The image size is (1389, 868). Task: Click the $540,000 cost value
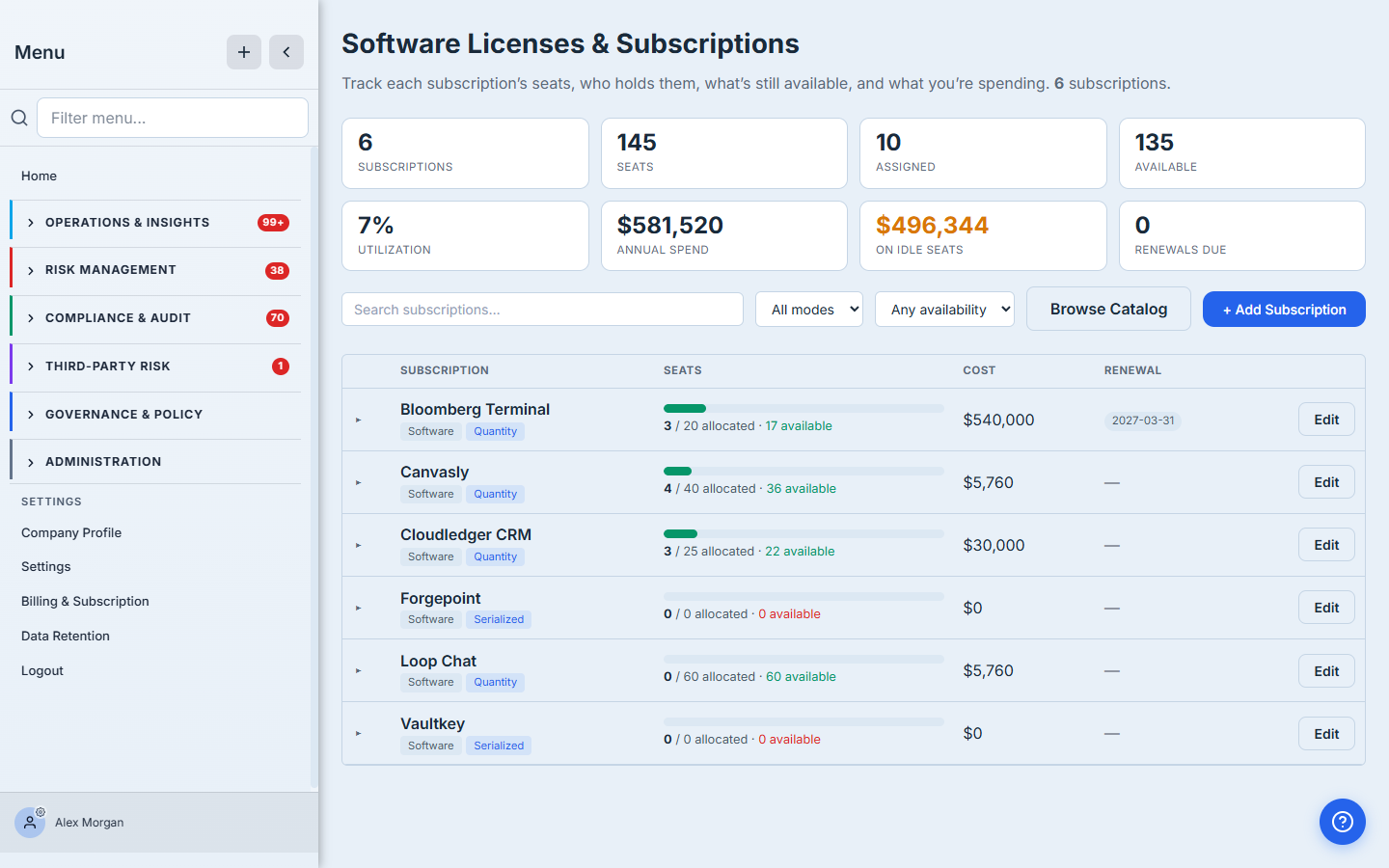pyautogui.click(x=998, y=420)
